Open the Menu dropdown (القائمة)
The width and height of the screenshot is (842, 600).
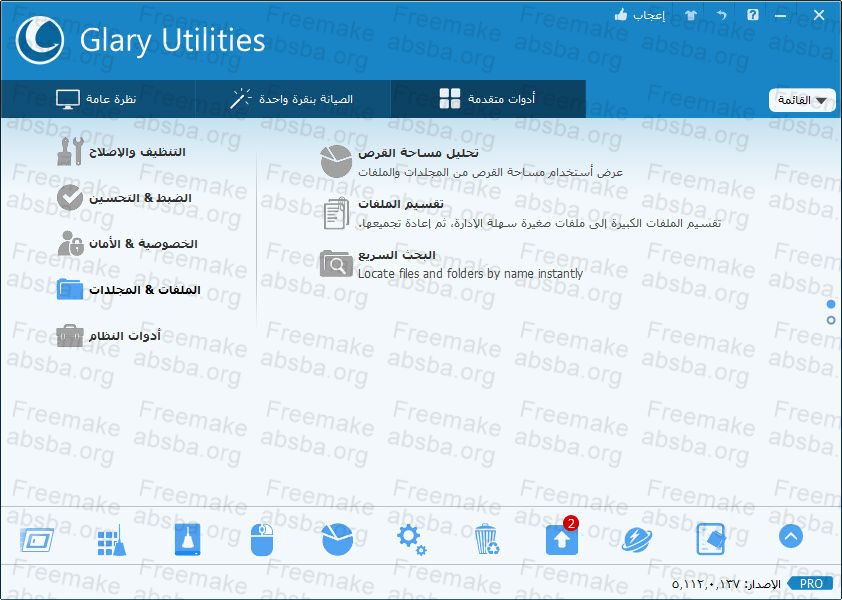click(802, 100)
